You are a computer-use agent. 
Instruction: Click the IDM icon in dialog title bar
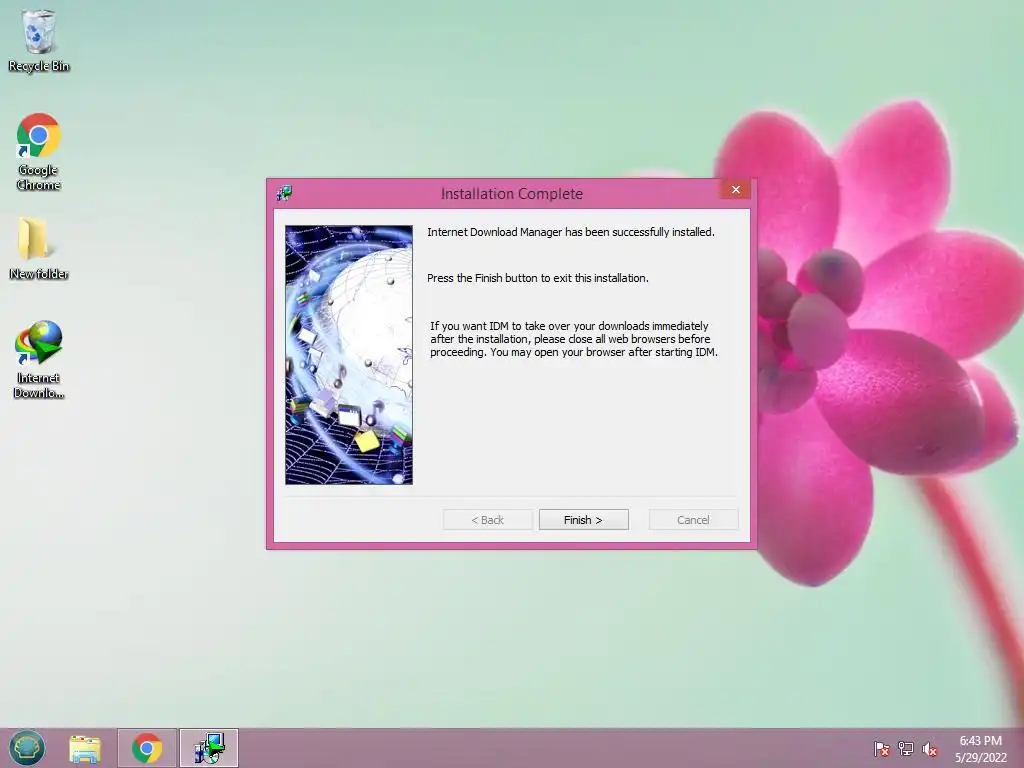click(285, 193)
